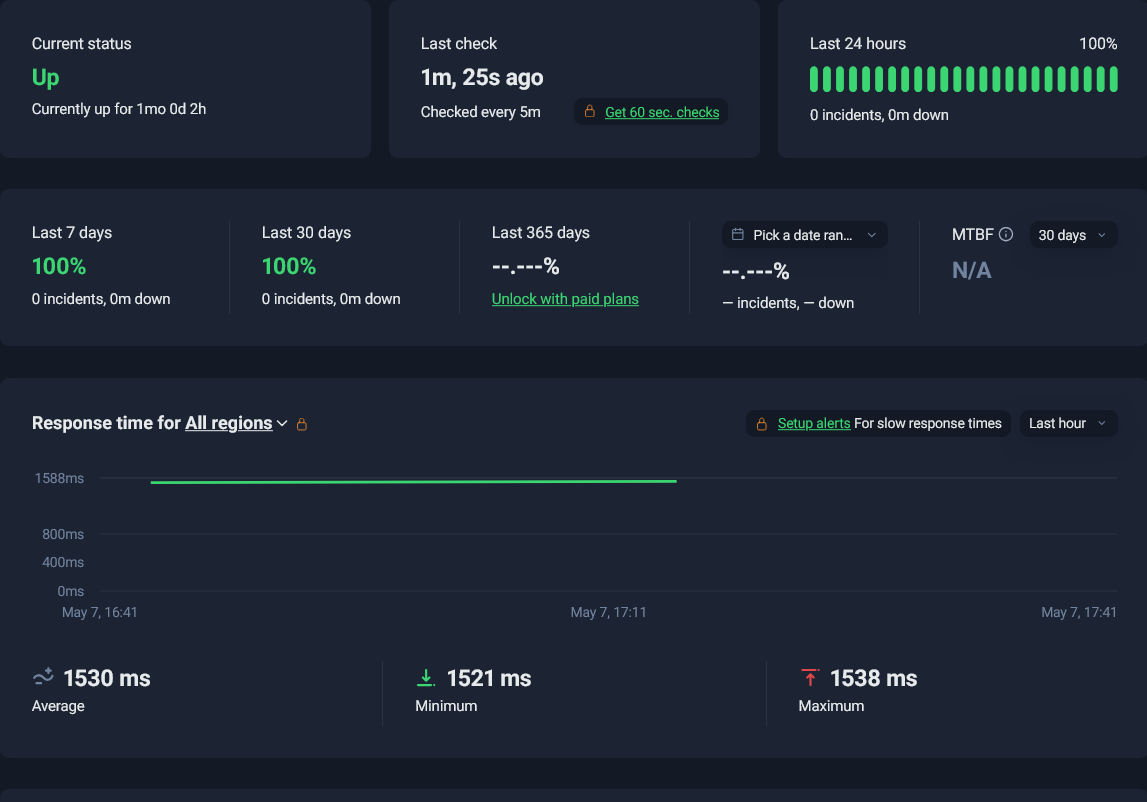The width and height of the screenshot is (1147, 802).
Task: Click the last green bar in Last 24 hours
Action: (1113, 79)
